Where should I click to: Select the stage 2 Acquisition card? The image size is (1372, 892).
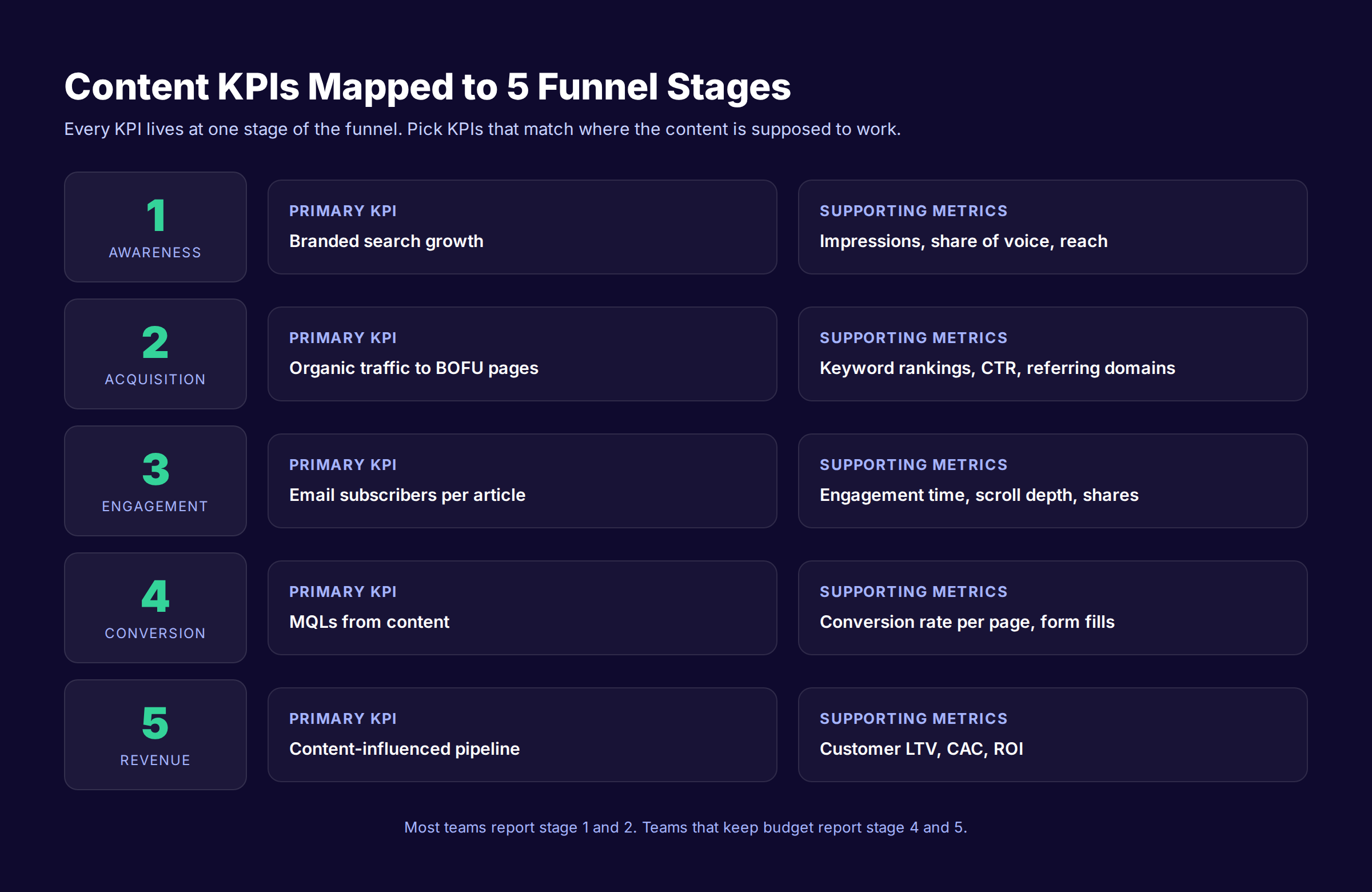tap(155, 353)
